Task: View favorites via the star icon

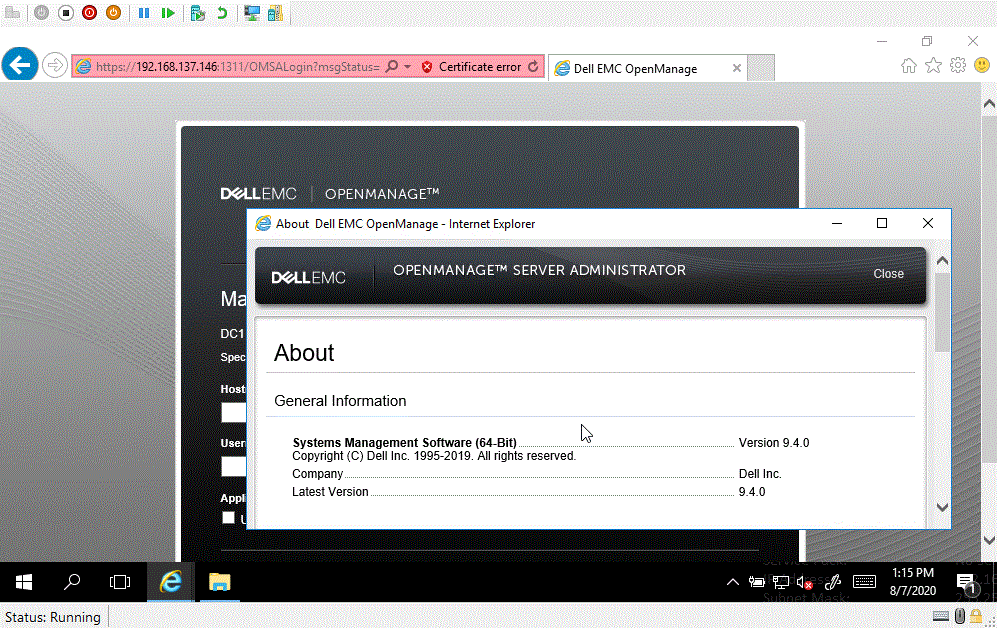Action: [933, 64]
